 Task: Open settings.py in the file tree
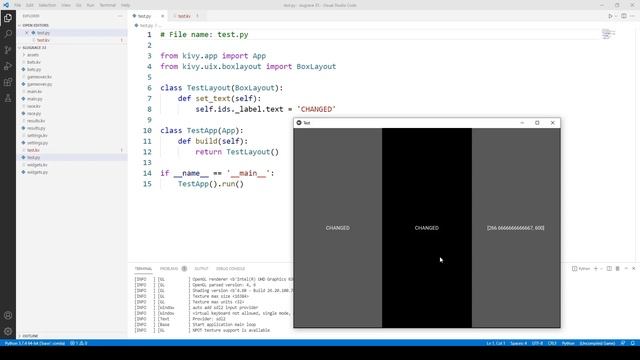pos(38,143)
